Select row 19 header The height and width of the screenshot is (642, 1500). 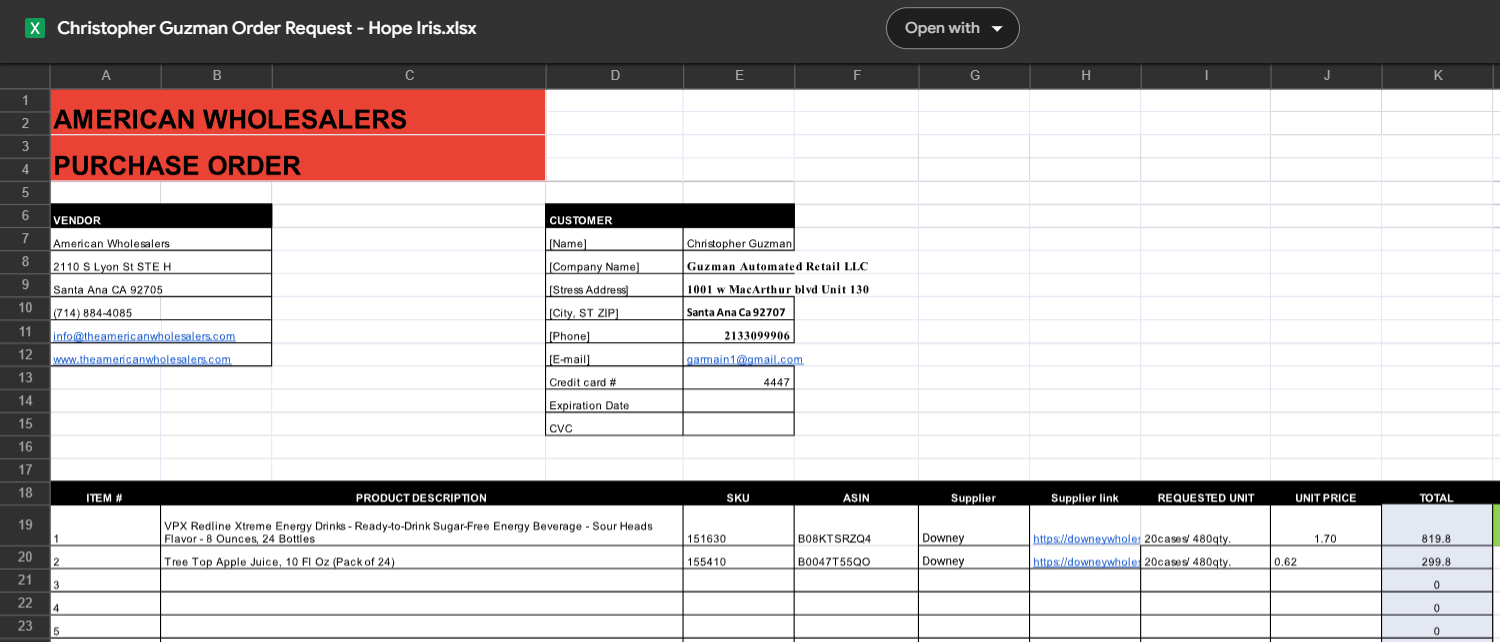click(25, 525)
